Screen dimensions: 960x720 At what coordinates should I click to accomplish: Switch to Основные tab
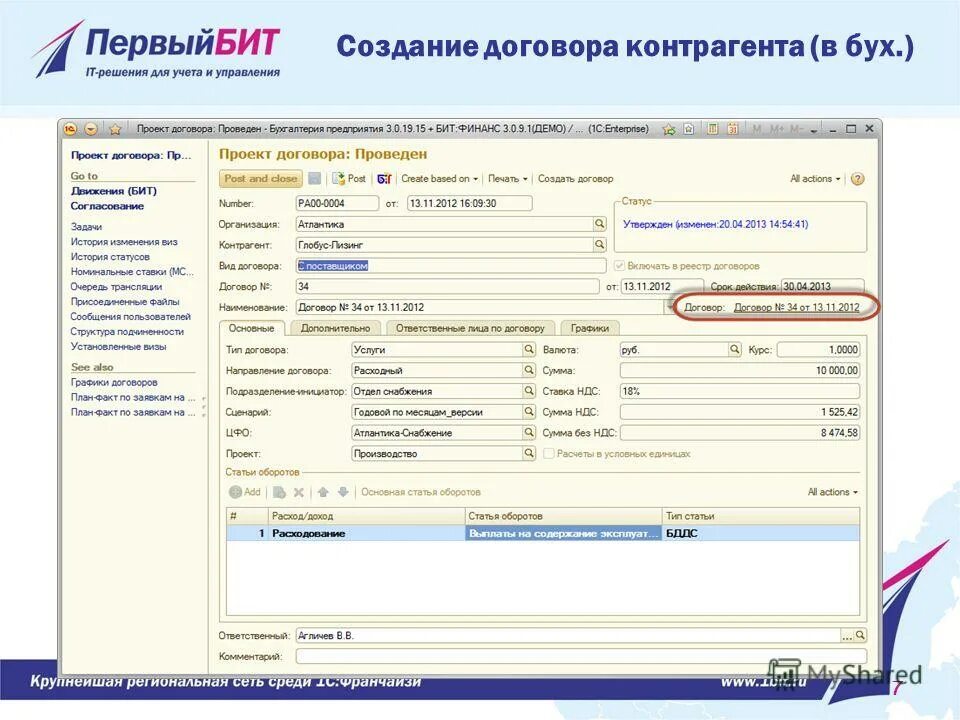coord(251,328)
